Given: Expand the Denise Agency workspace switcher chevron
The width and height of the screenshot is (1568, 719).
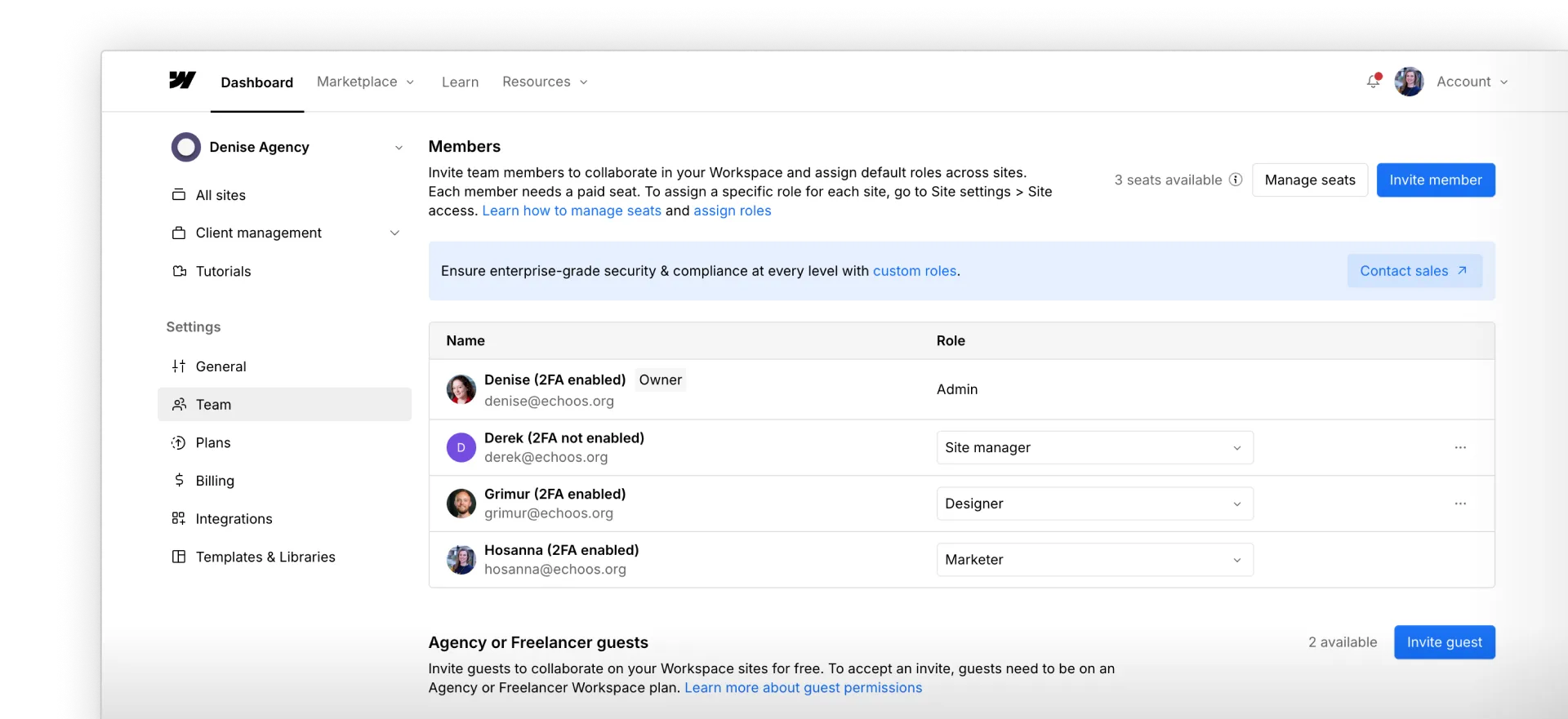Looking at the screenshot, I should click(x=399, y=148).
